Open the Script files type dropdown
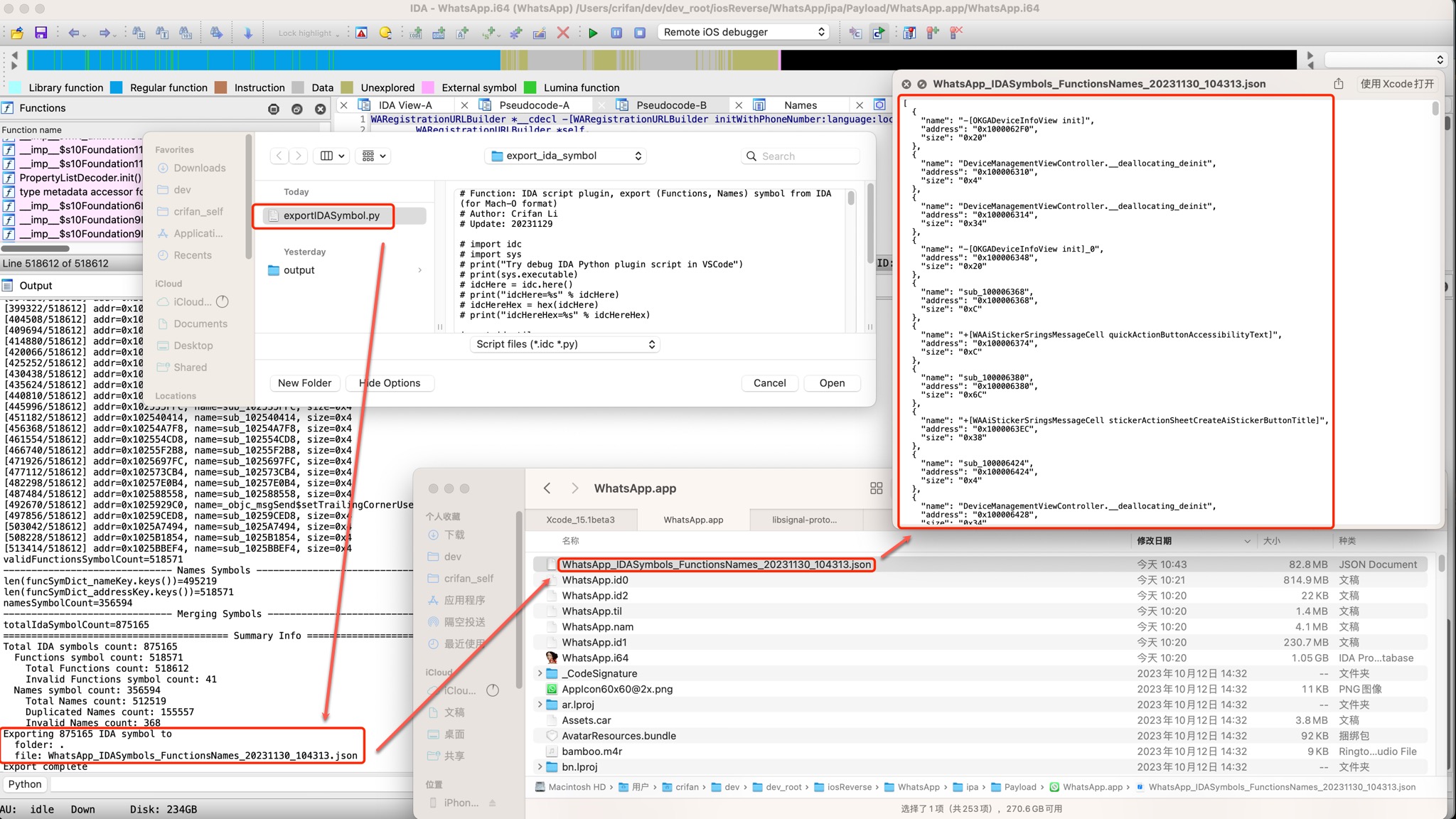Screen dimensions: 1456x819 click(564, 344)
